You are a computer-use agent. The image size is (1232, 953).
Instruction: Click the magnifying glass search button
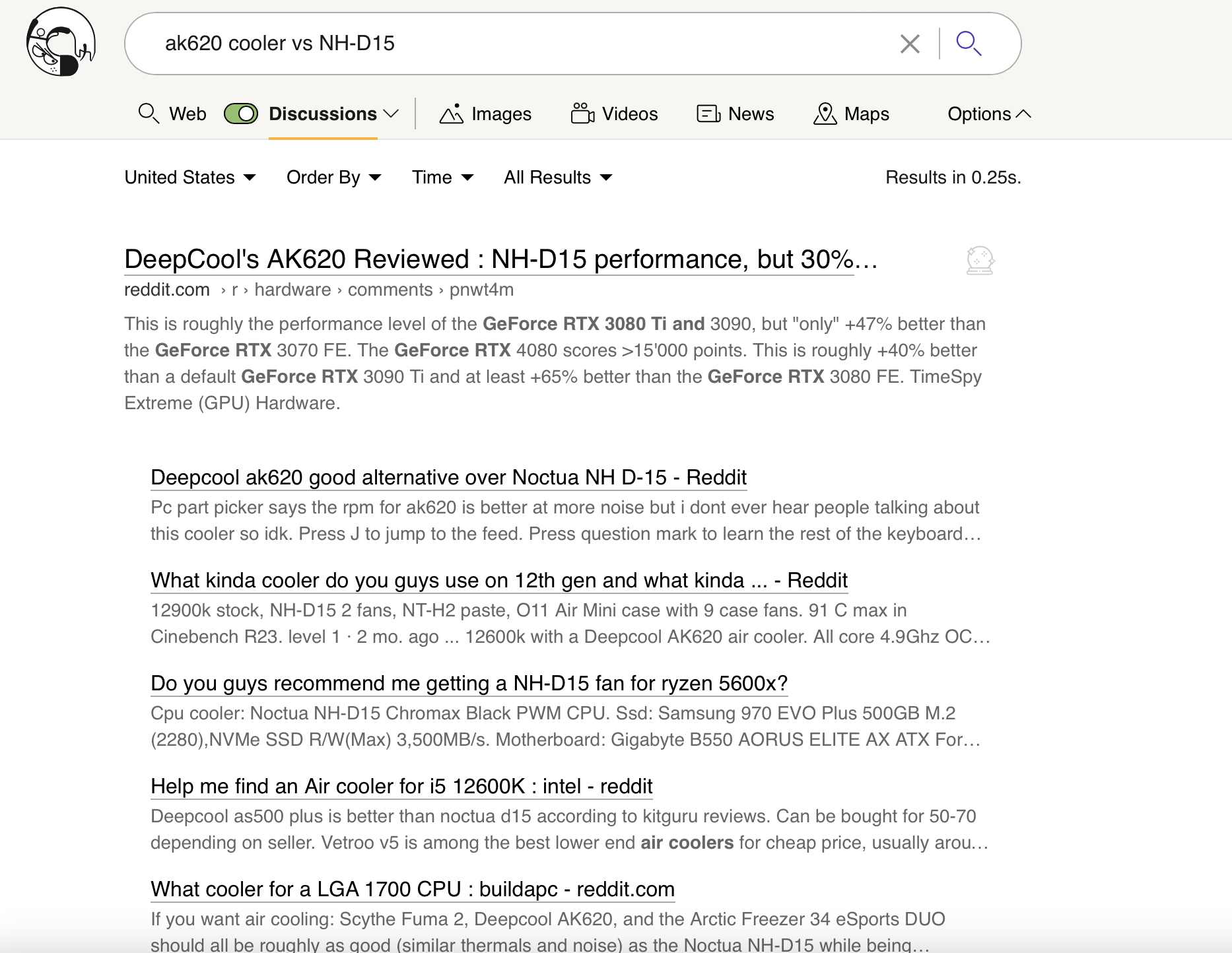click(969, 44)
